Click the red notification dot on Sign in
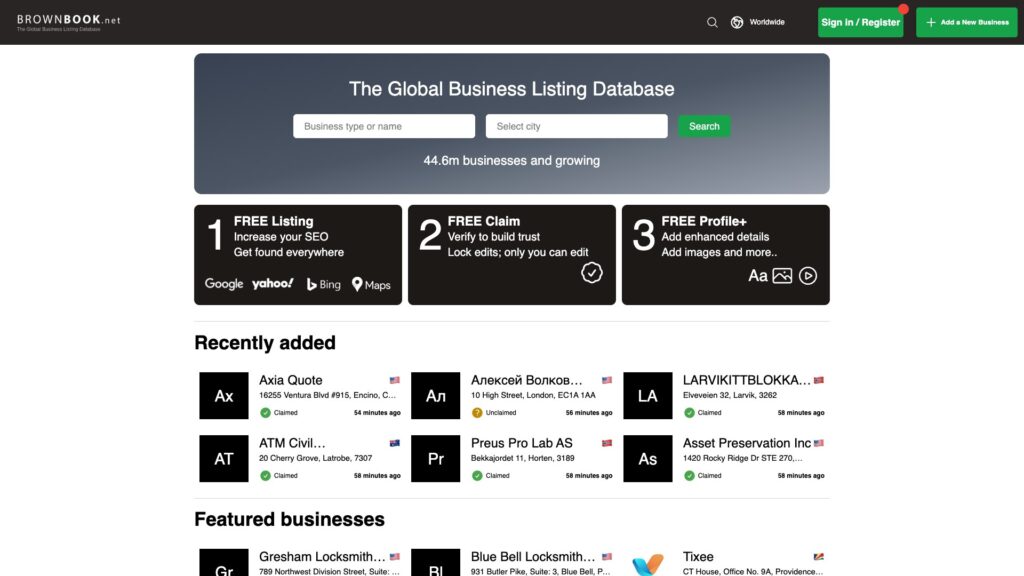 pos(903,8)
